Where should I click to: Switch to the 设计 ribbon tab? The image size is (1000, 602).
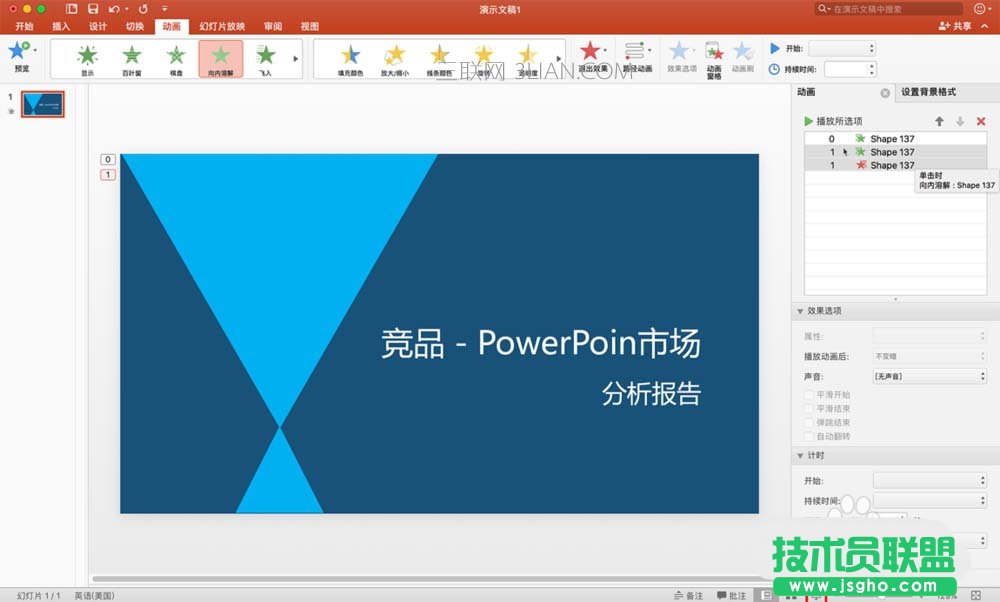click(98, 26)
